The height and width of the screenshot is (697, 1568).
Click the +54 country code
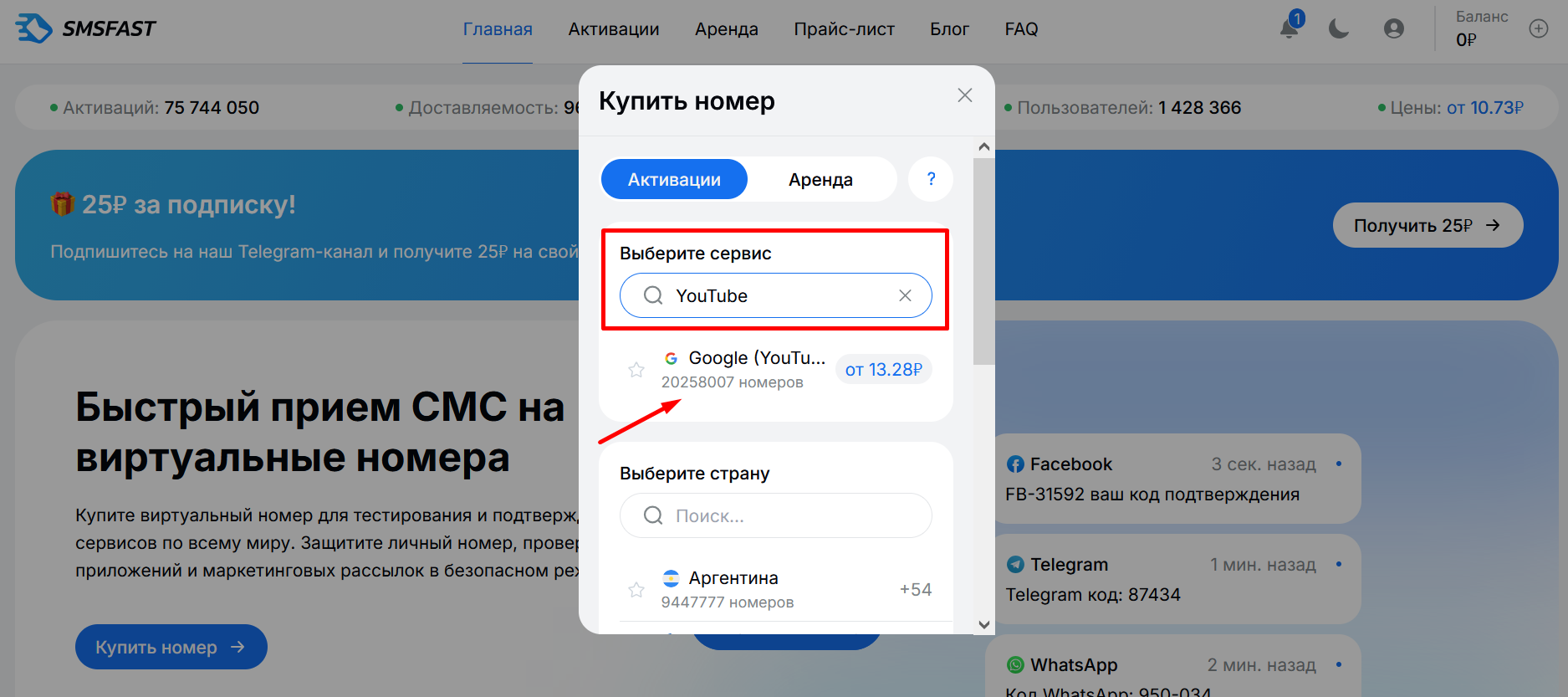[916, 590]
